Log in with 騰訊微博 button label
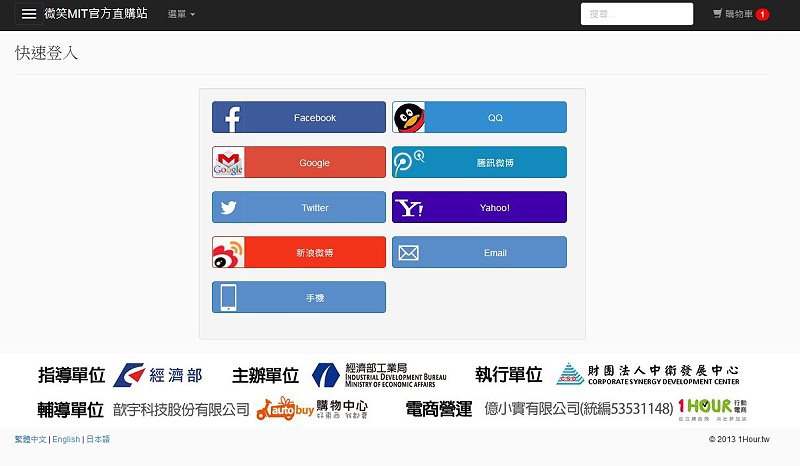800x466 pixels. (x=495, y=163)
